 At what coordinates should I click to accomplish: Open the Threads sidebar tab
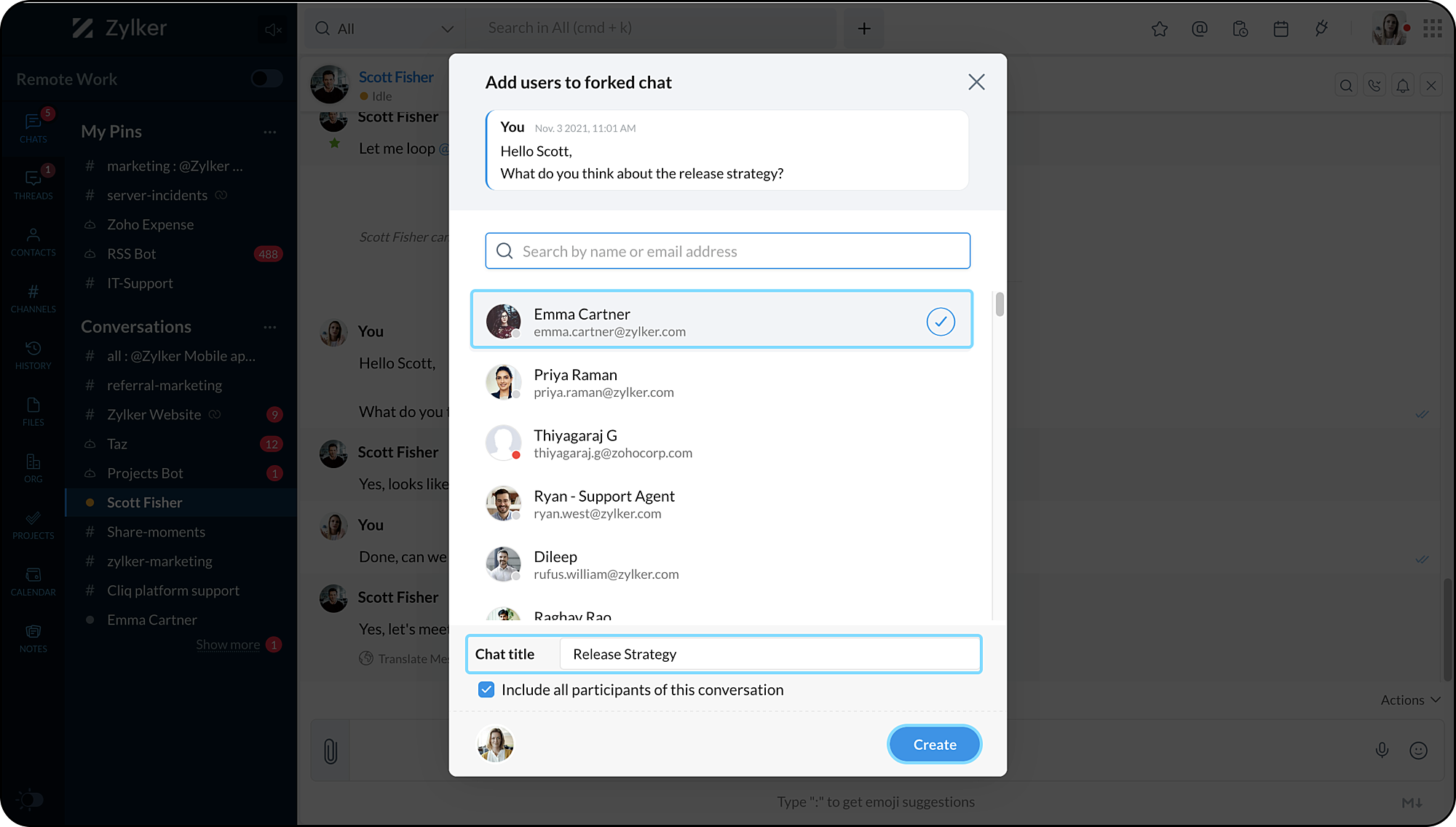33,185
